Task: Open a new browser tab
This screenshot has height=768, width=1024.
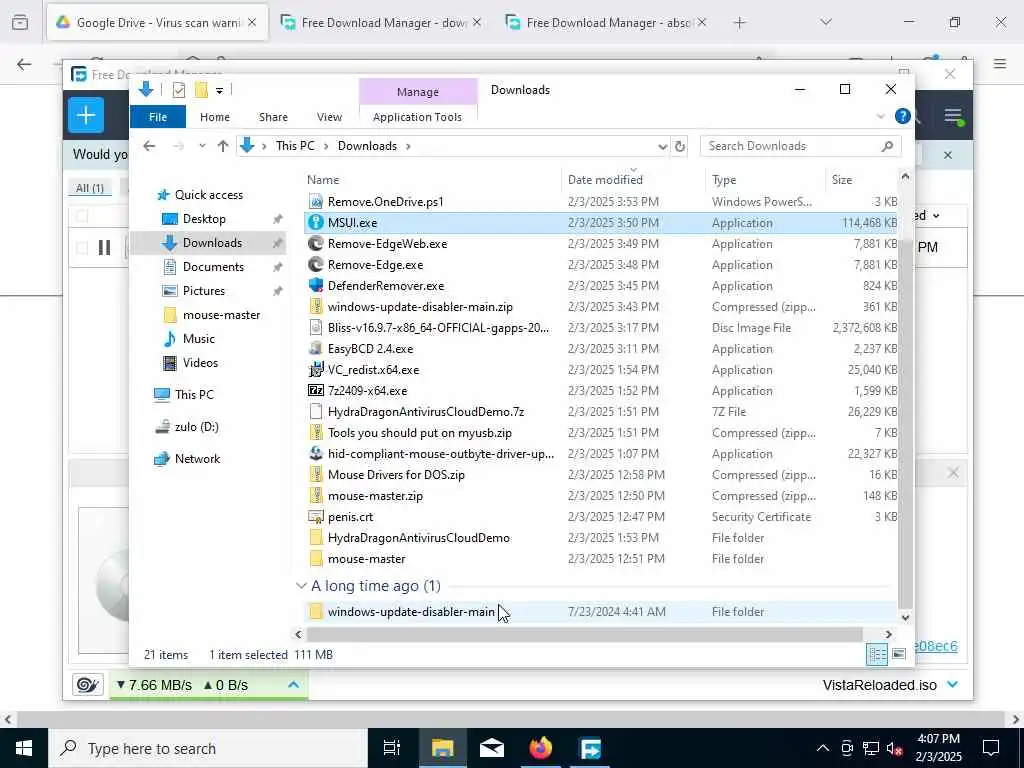Action: [x=739, y=22]
